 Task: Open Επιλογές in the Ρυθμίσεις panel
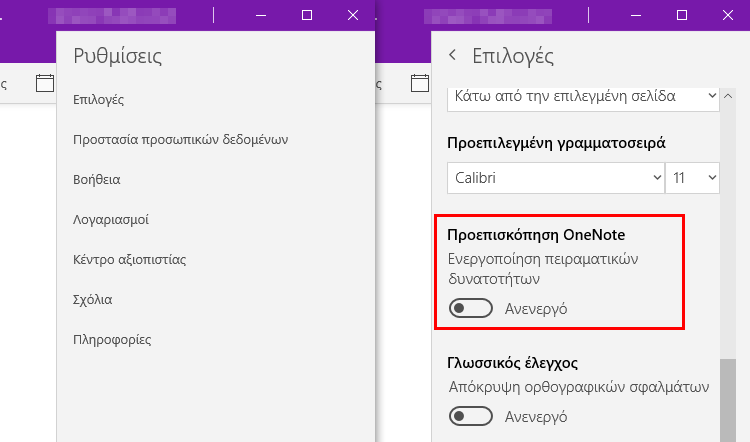tap(99, 99)
